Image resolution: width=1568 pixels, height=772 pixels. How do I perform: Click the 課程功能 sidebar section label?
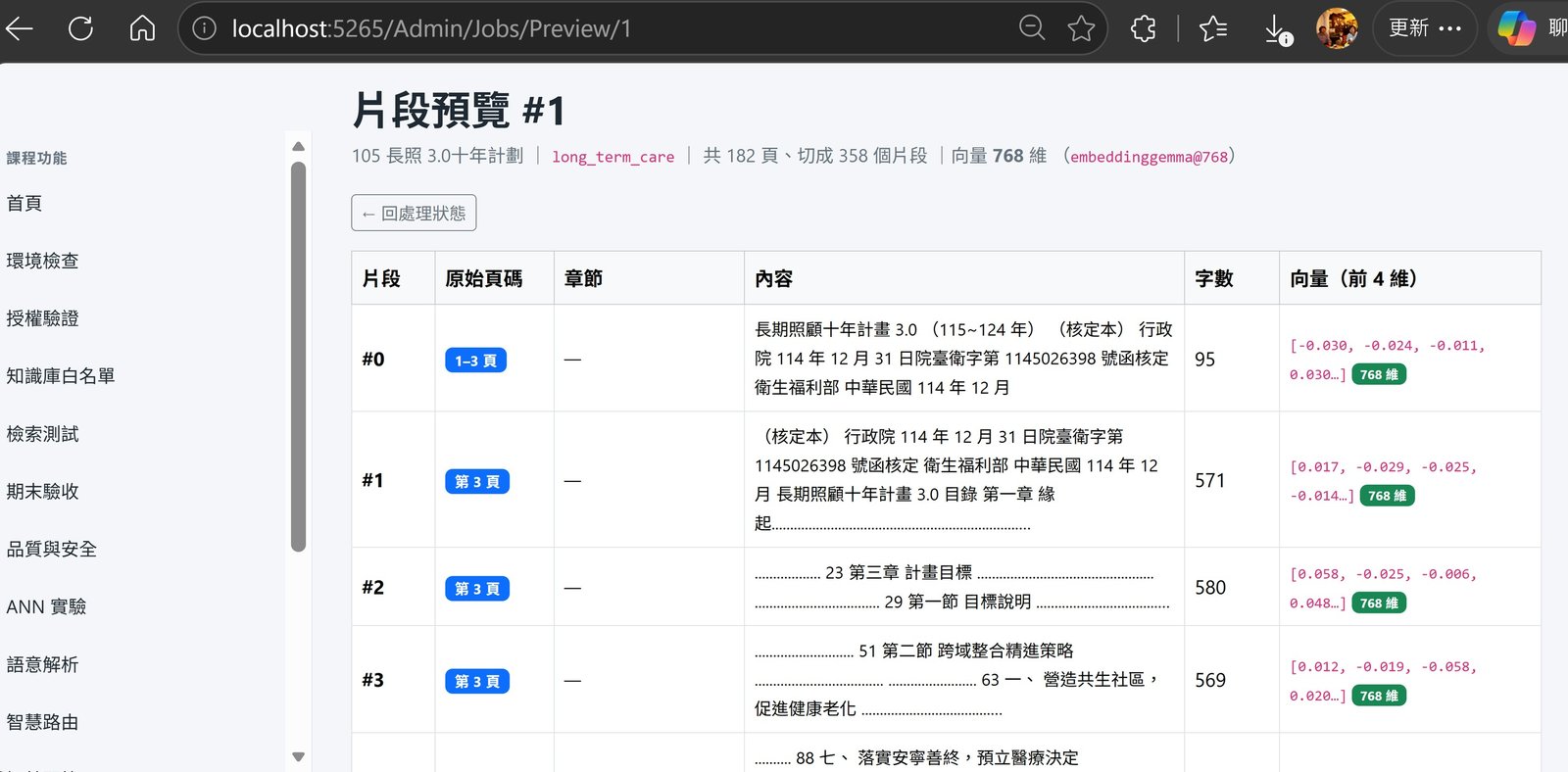click(36, 158)
